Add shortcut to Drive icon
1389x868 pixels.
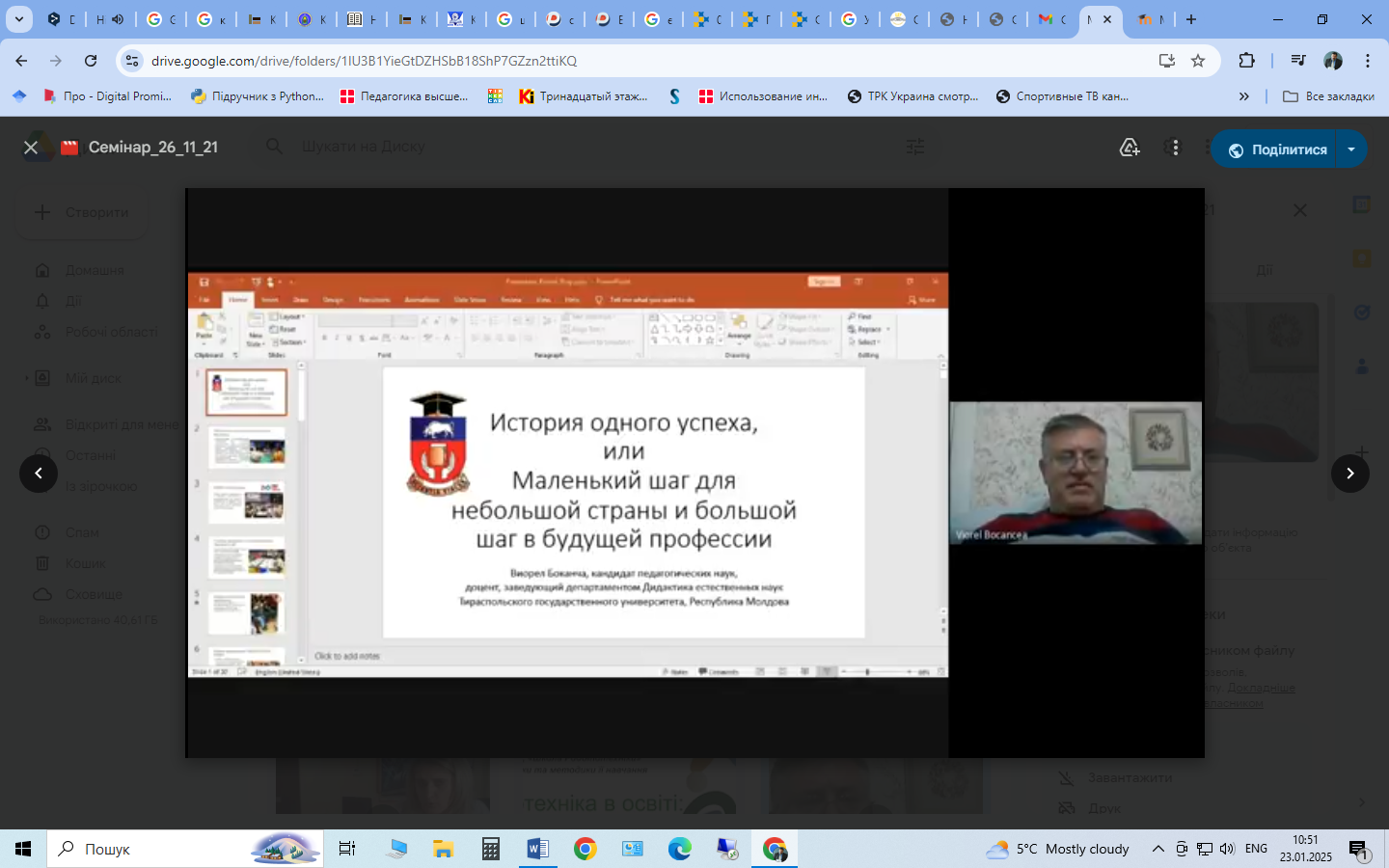[1130, 148]
